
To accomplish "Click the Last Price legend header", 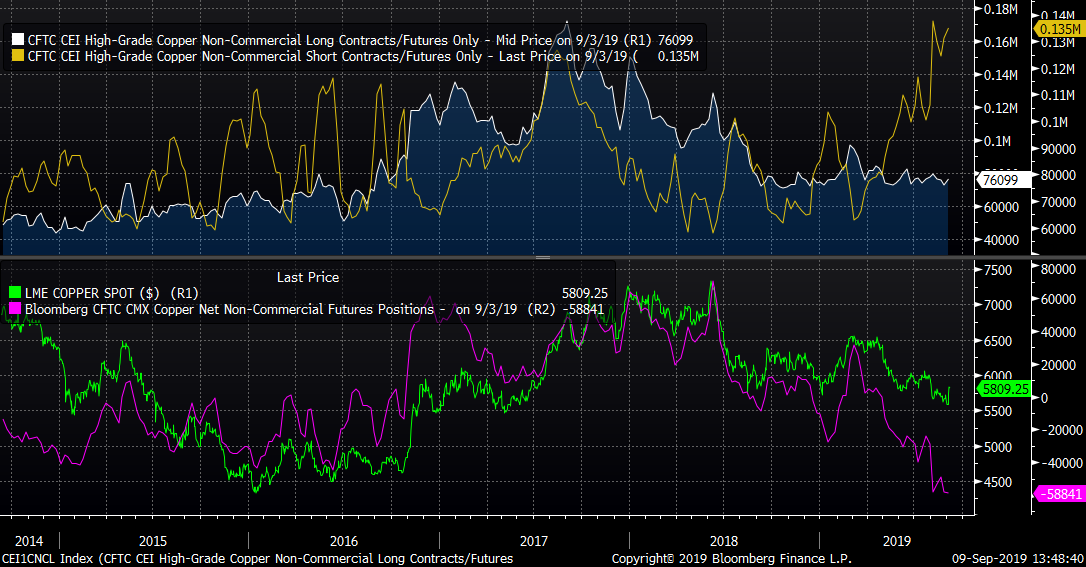I will pyautogui.click(x=308, y=278).
